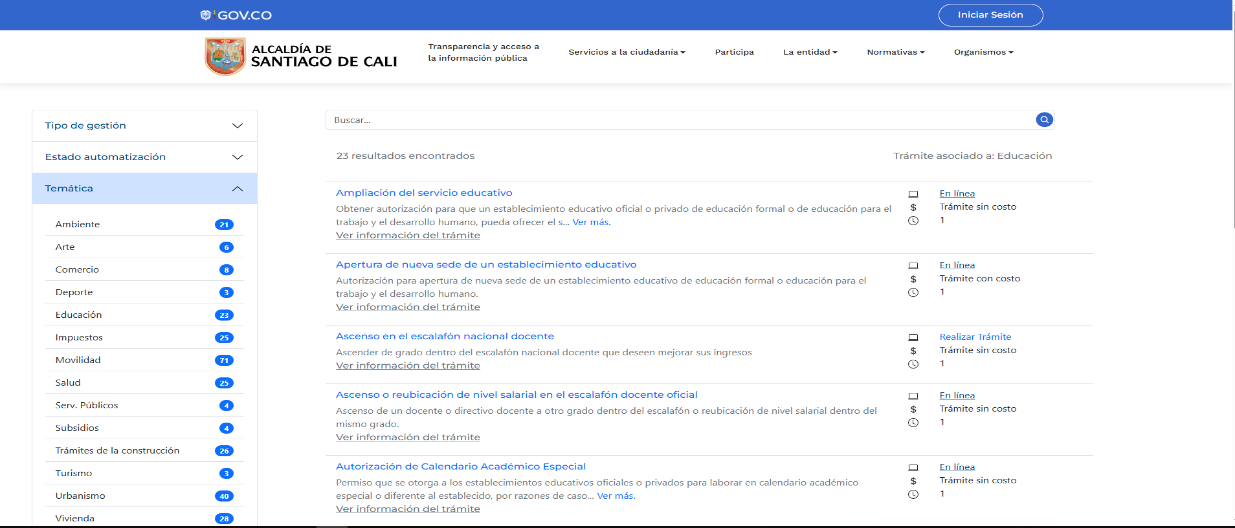Open Organismos dropdown menu
Viewport: 1235px width, 528px height.
point(983,52)
